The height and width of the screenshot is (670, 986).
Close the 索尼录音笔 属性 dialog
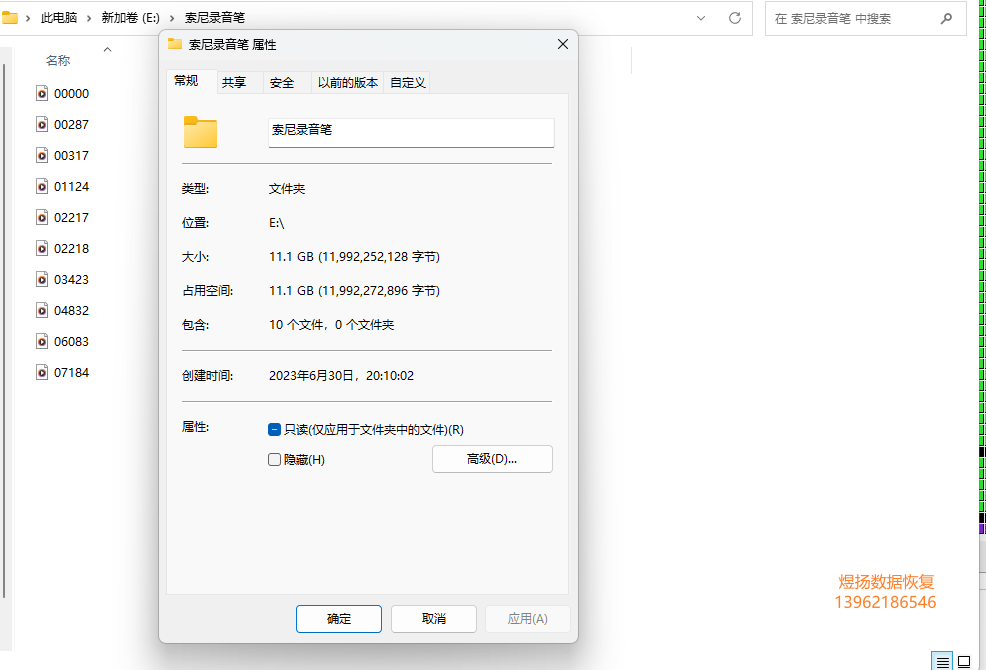pos(563,44)
